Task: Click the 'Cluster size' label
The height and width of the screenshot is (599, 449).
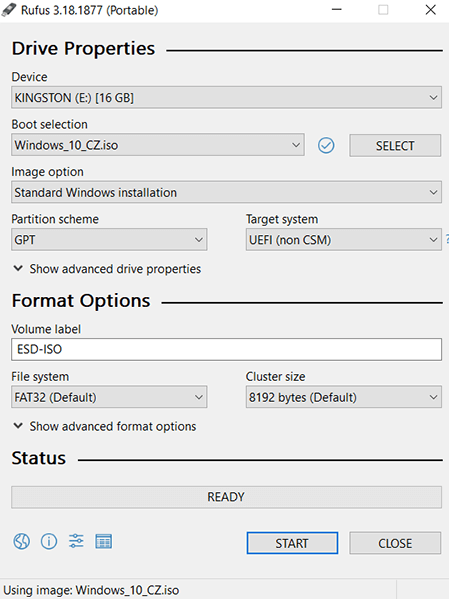Action: [x=276, y=377]
